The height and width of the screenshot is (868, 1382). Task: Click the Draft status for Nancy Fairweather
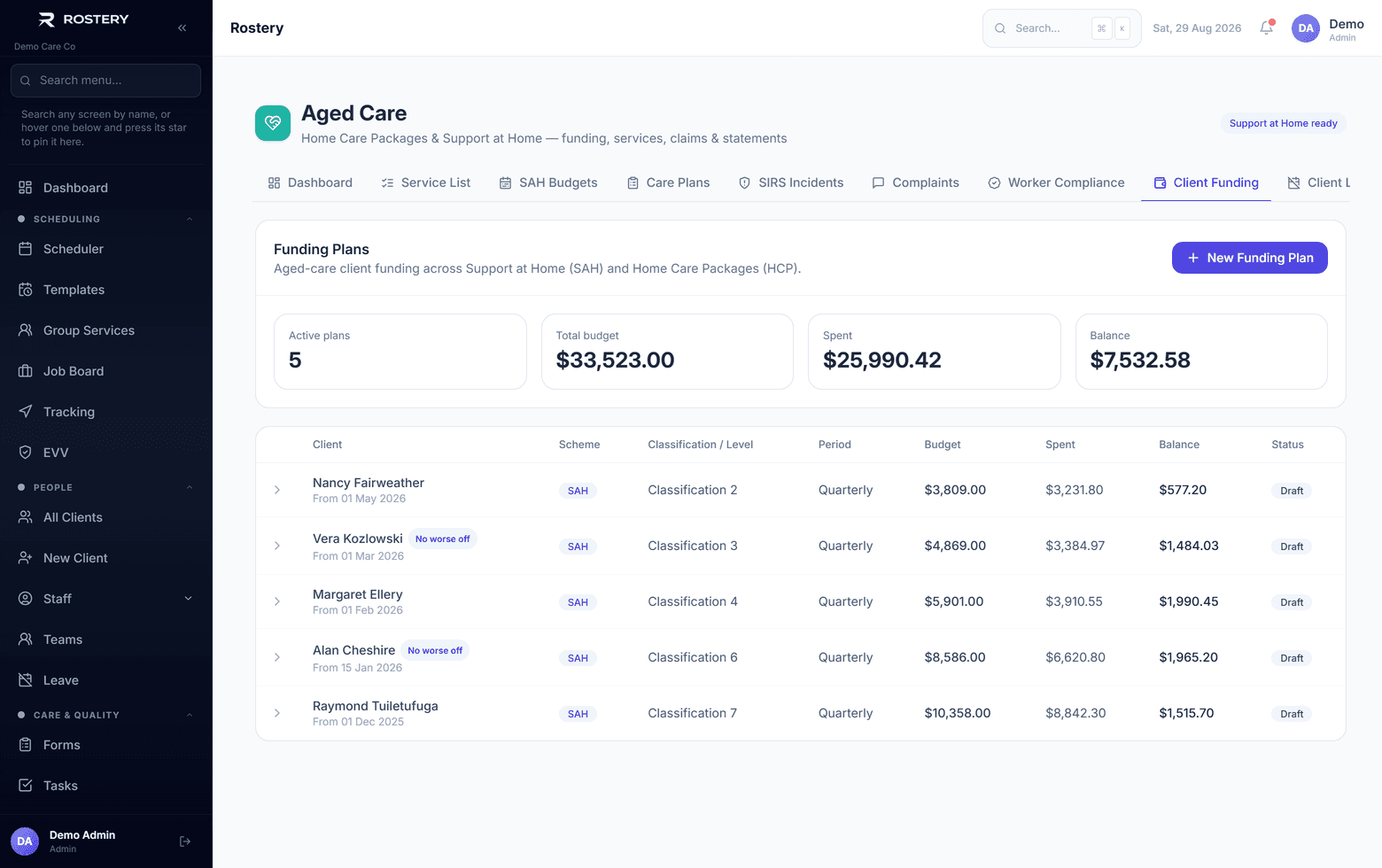[1292, 491]
